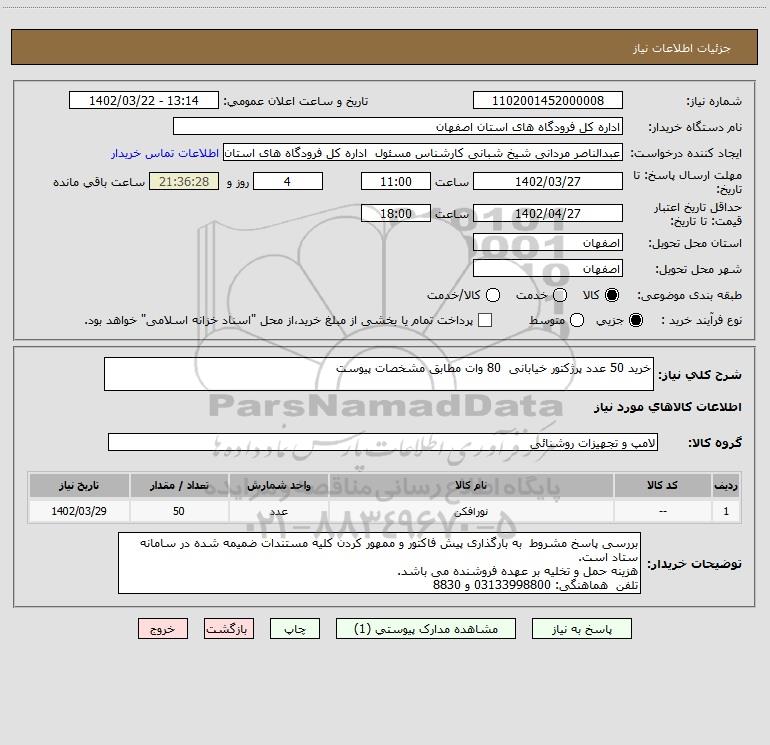Click the row number cell 1
Screen dimensions: 770x745
726,511
